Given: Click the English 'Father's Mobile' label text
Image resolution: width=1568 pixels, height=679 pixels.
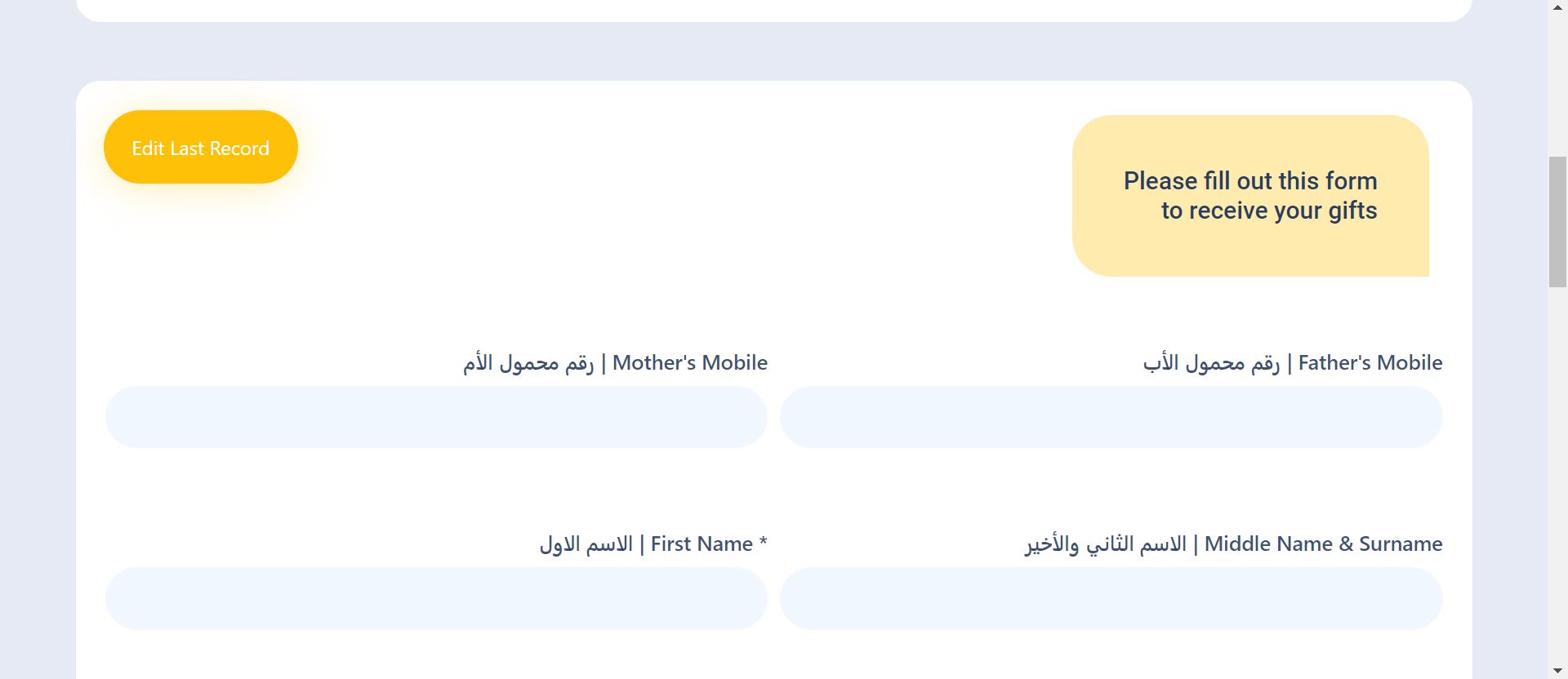Looking at the screenshot, I should pyautogui.click(x=1370, y=362).
